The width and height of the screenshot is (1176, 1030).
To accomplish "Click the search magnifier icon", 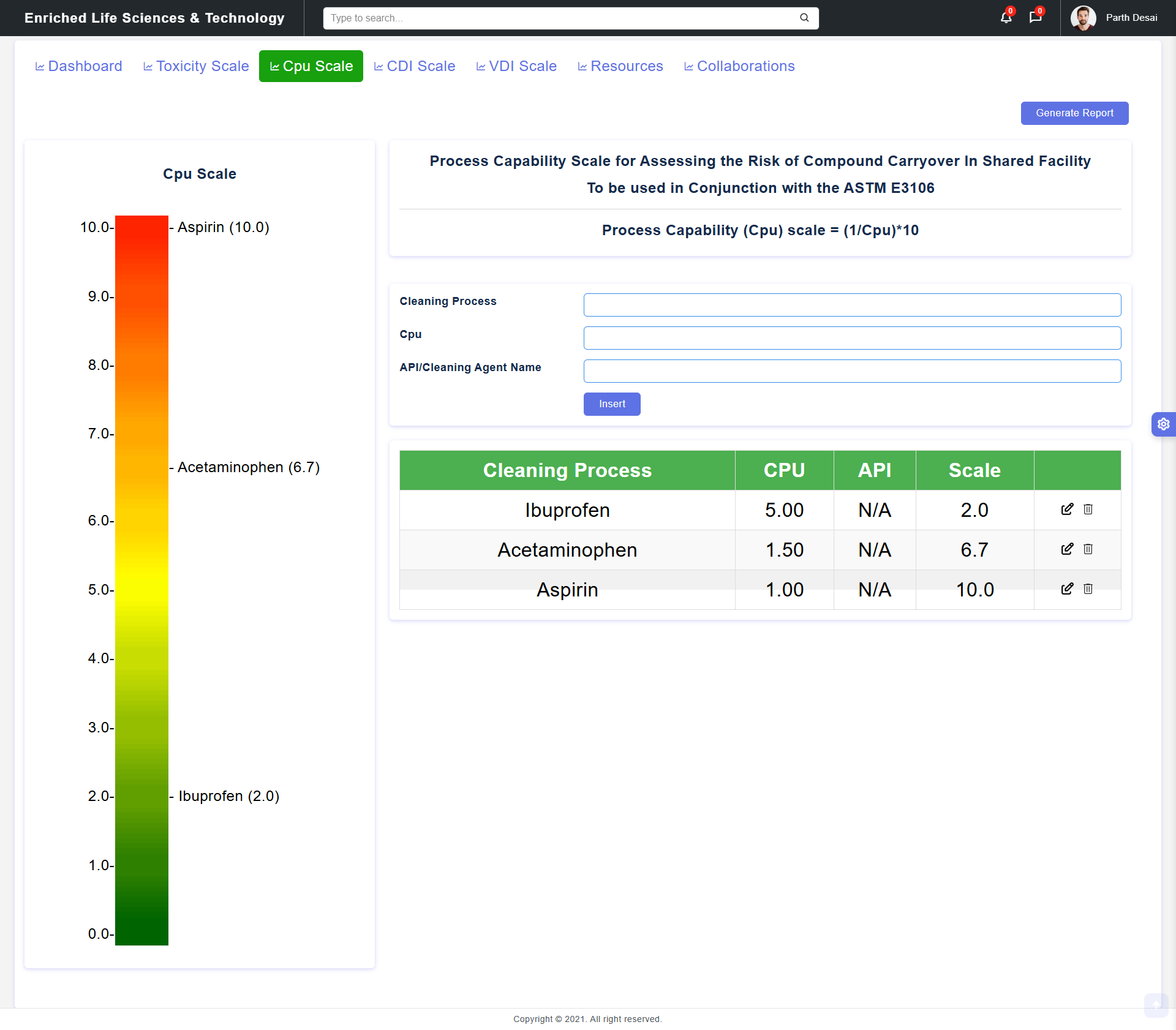I will point(804,18).
